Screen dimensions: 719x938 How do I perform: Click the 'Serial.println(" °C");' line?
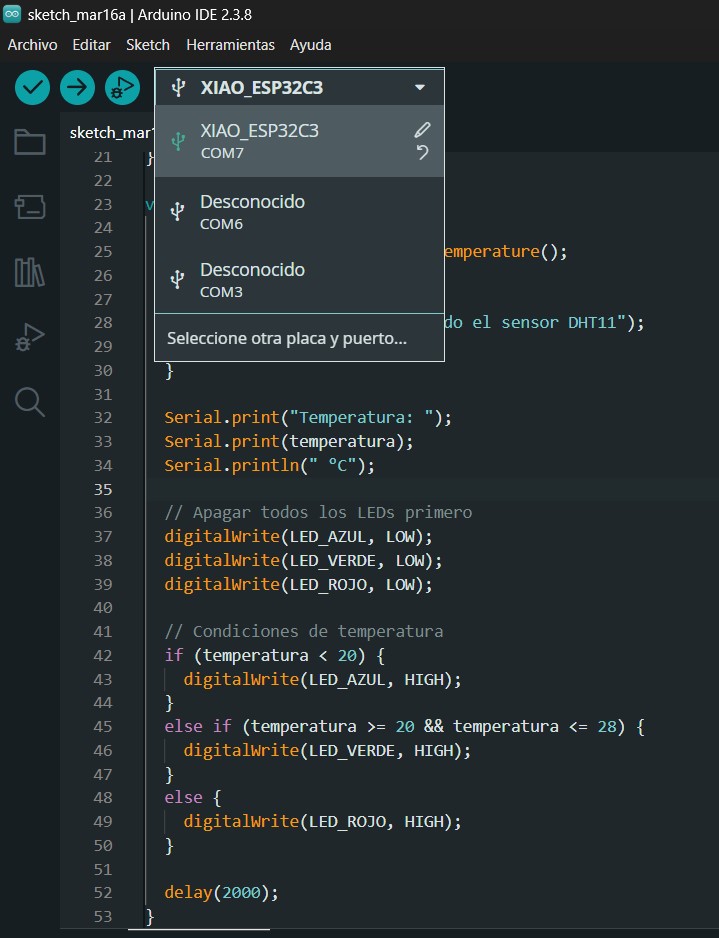pyautogui.click(x=269, y=465)
